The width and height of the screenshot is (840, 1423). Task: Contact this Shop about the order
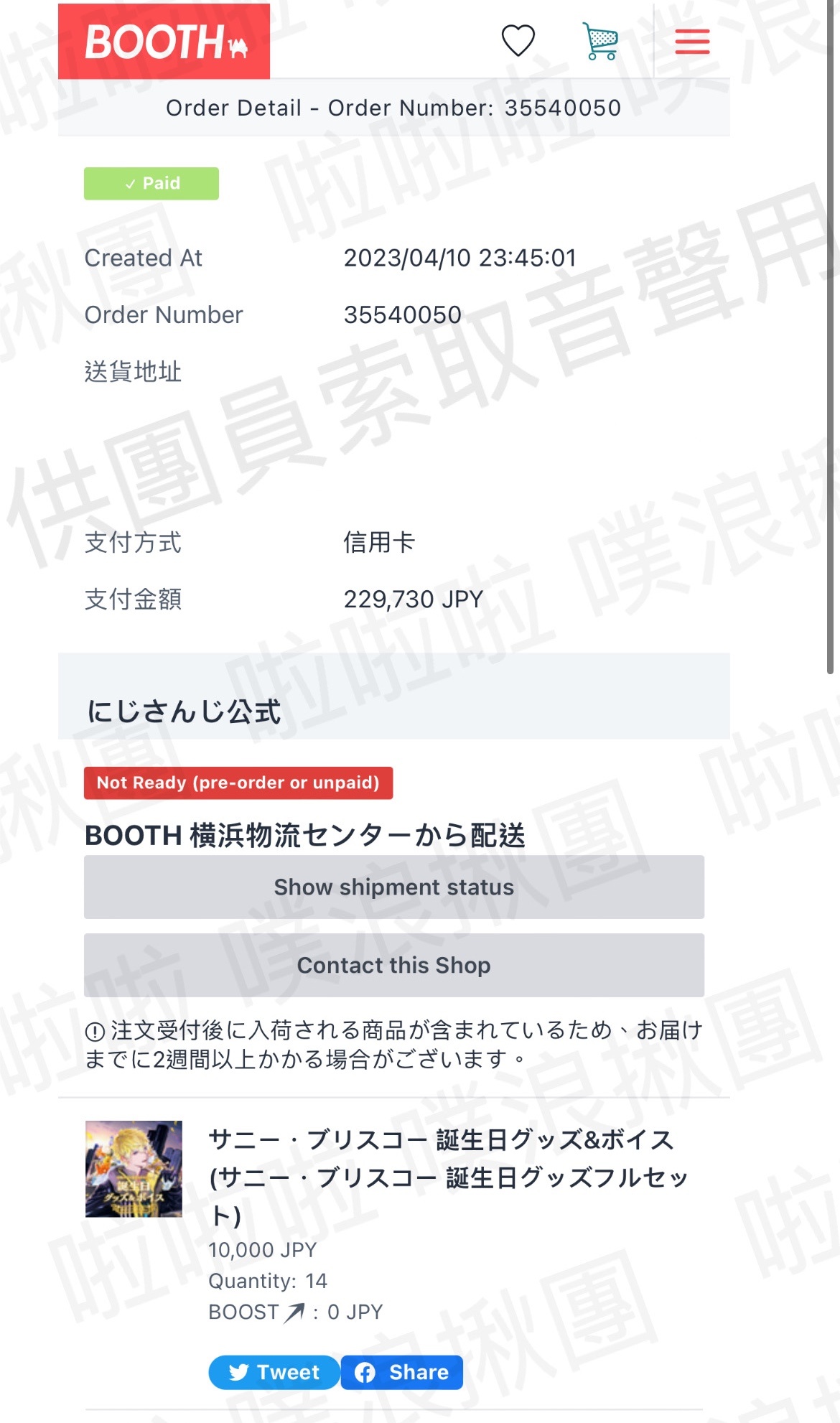pyautogui.click(x=394, y=965)
